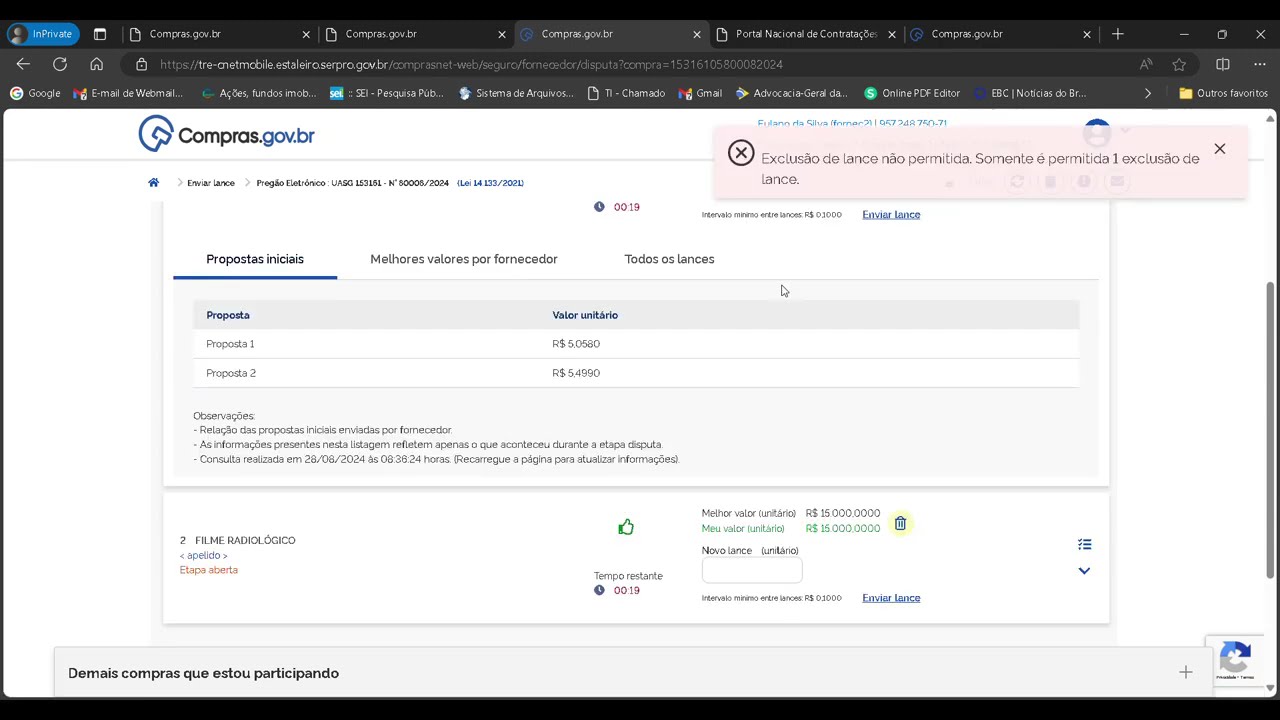This screenshot has width=1280, height=720.
Task: Click 'Enviar lance' link for item 2
Action: 891,598
